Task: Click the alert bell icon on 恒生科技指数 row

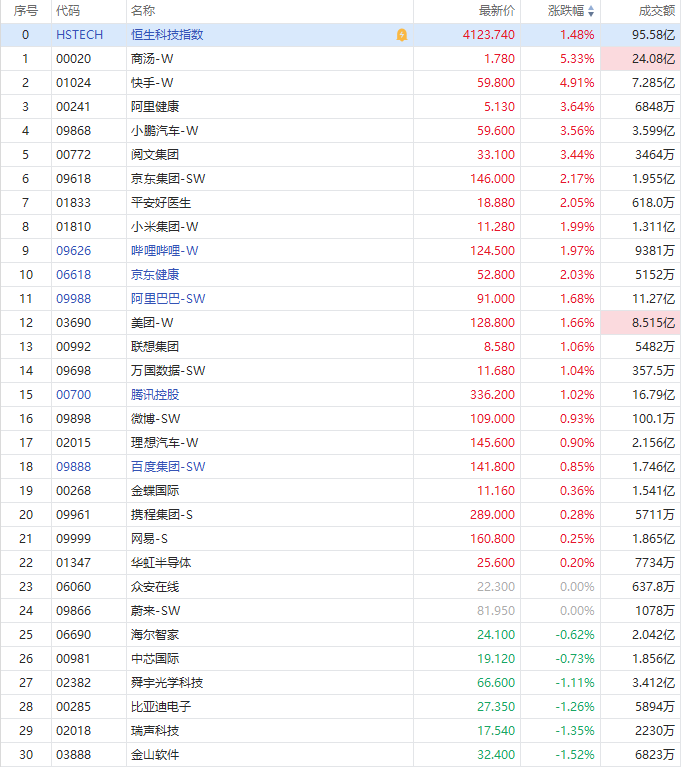Action: pos(402,35)
